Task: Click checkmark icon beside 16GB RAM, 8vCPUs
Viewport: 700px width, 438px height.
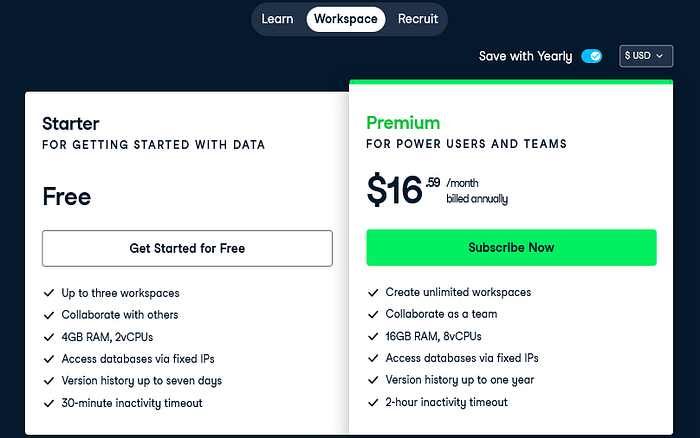Action: point(373,336)
